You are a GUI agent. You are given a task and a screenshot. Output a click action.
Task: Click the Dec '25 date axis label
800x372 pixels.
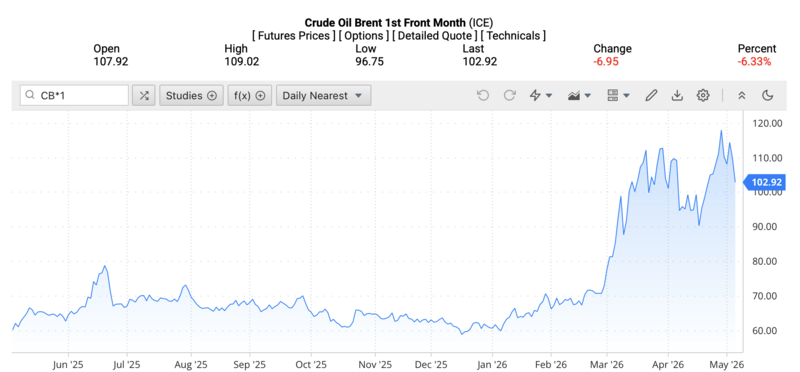[x=431, y=364]
